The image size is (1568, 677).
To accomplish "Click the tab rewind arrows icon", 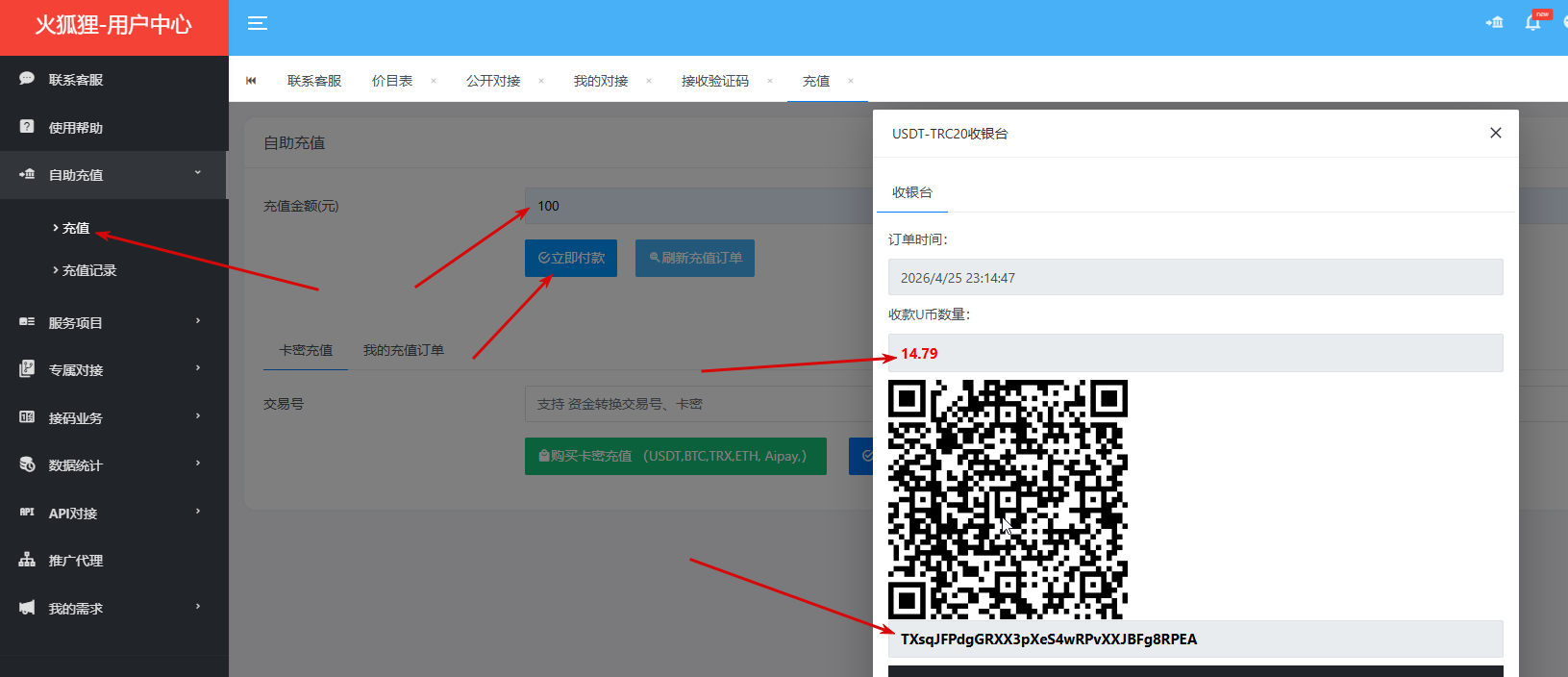I will point(251,81).
